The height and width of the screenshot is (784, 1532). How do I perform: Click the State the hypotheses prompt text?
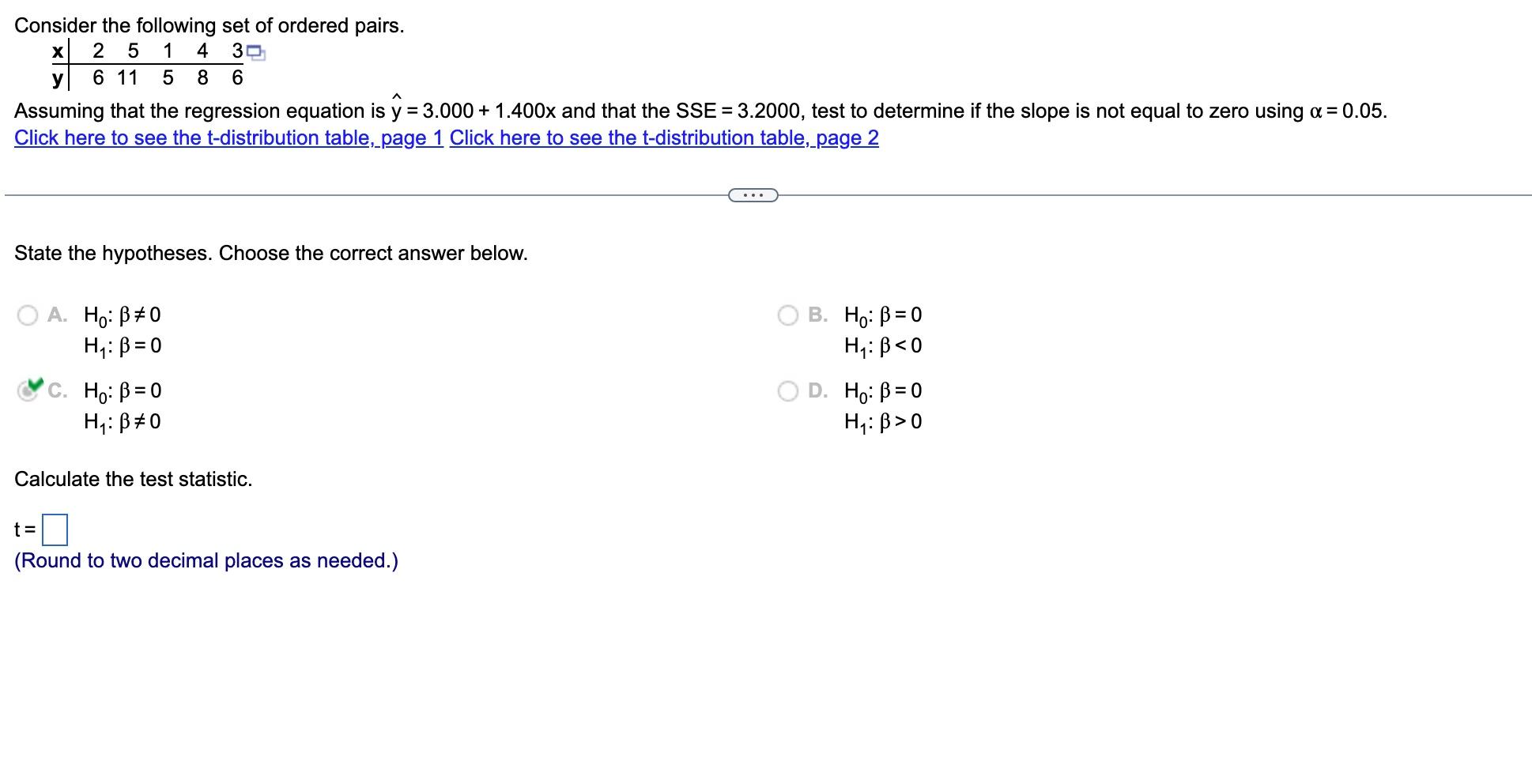(271, 253)
